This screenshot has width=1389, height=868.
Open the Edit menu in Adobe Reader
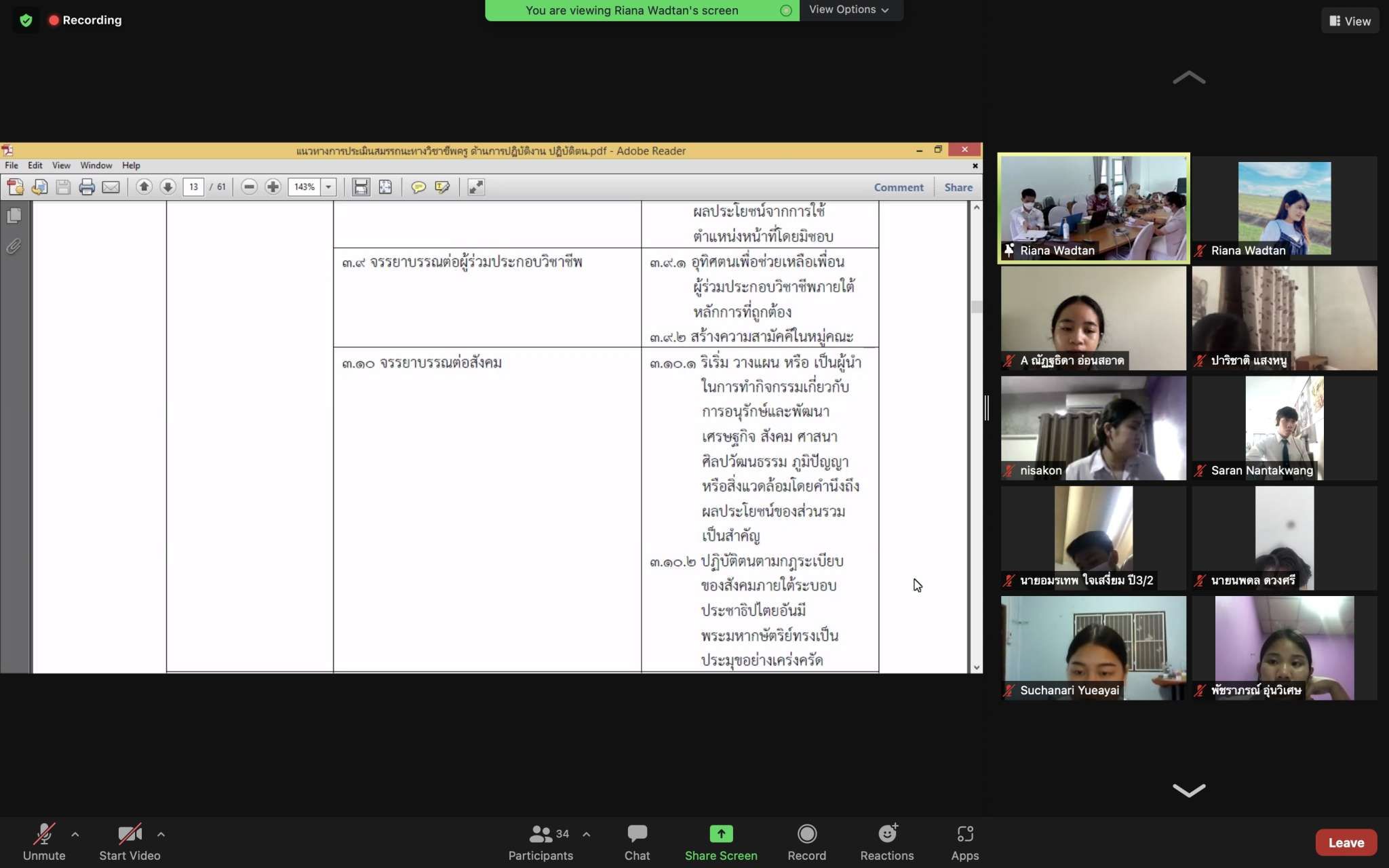tap(35, 165)
